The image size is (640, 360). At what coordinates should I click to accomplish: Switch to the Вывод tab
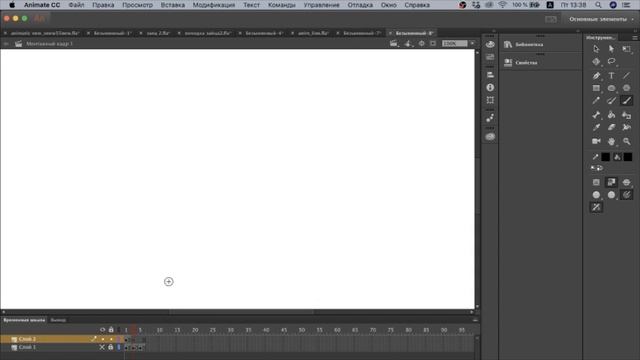coord(58,320)
